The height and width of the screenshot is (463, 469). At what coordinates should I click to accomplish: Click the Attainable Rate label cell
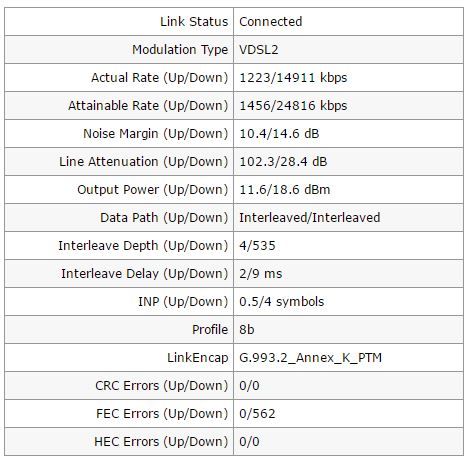click(x=119, y=106)
